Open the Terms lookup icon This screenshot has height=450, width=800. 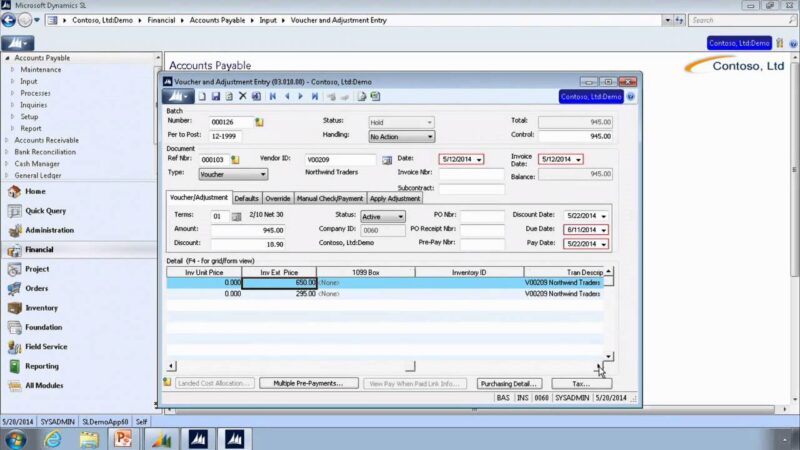pos(236,217)
